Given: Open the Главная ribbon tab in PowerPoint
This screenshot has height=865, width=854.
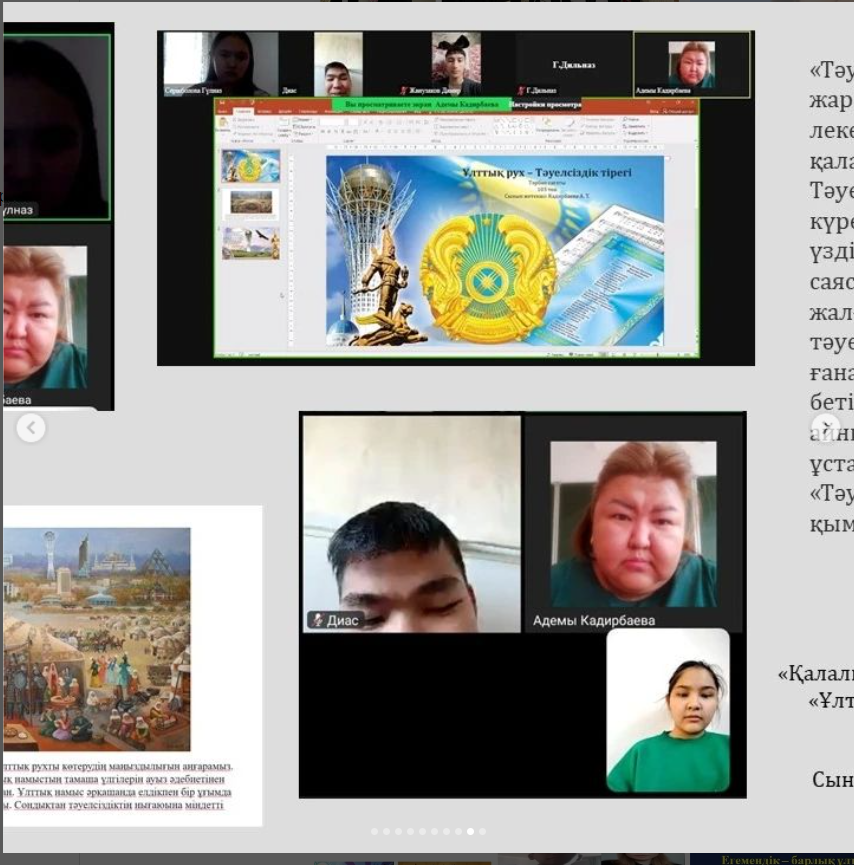Looking at the screenshot, I should pos(242,111).
